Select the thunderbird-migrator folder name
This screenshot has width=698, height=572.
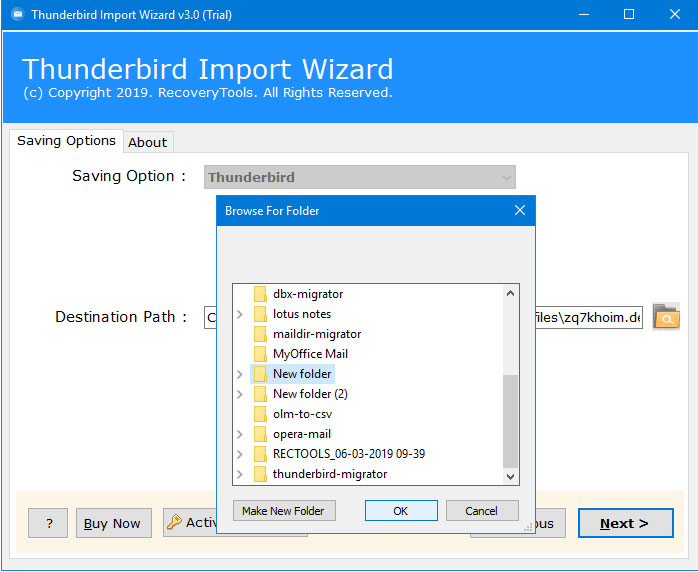330,474
